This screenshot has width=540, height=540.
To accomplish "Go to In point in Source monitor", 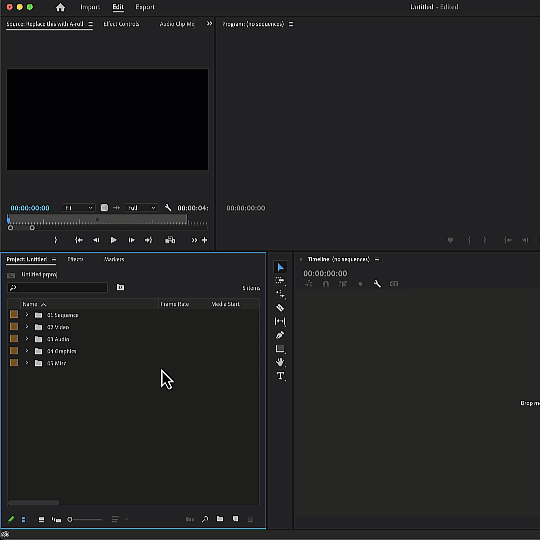I will click(79, 240).
